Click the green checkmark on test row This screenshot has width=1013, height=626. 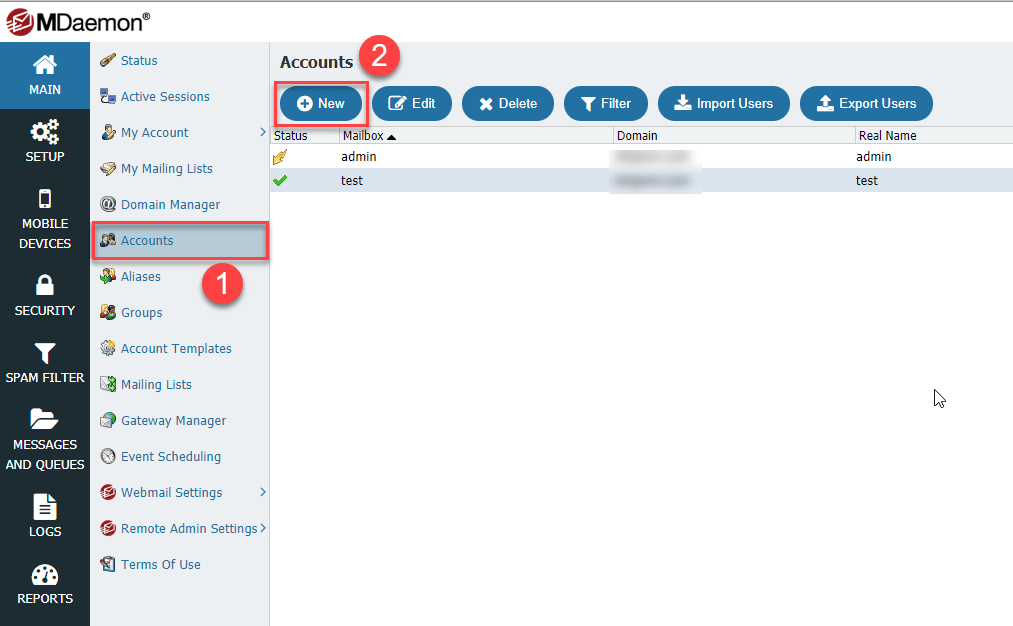[x=280, y=180]
